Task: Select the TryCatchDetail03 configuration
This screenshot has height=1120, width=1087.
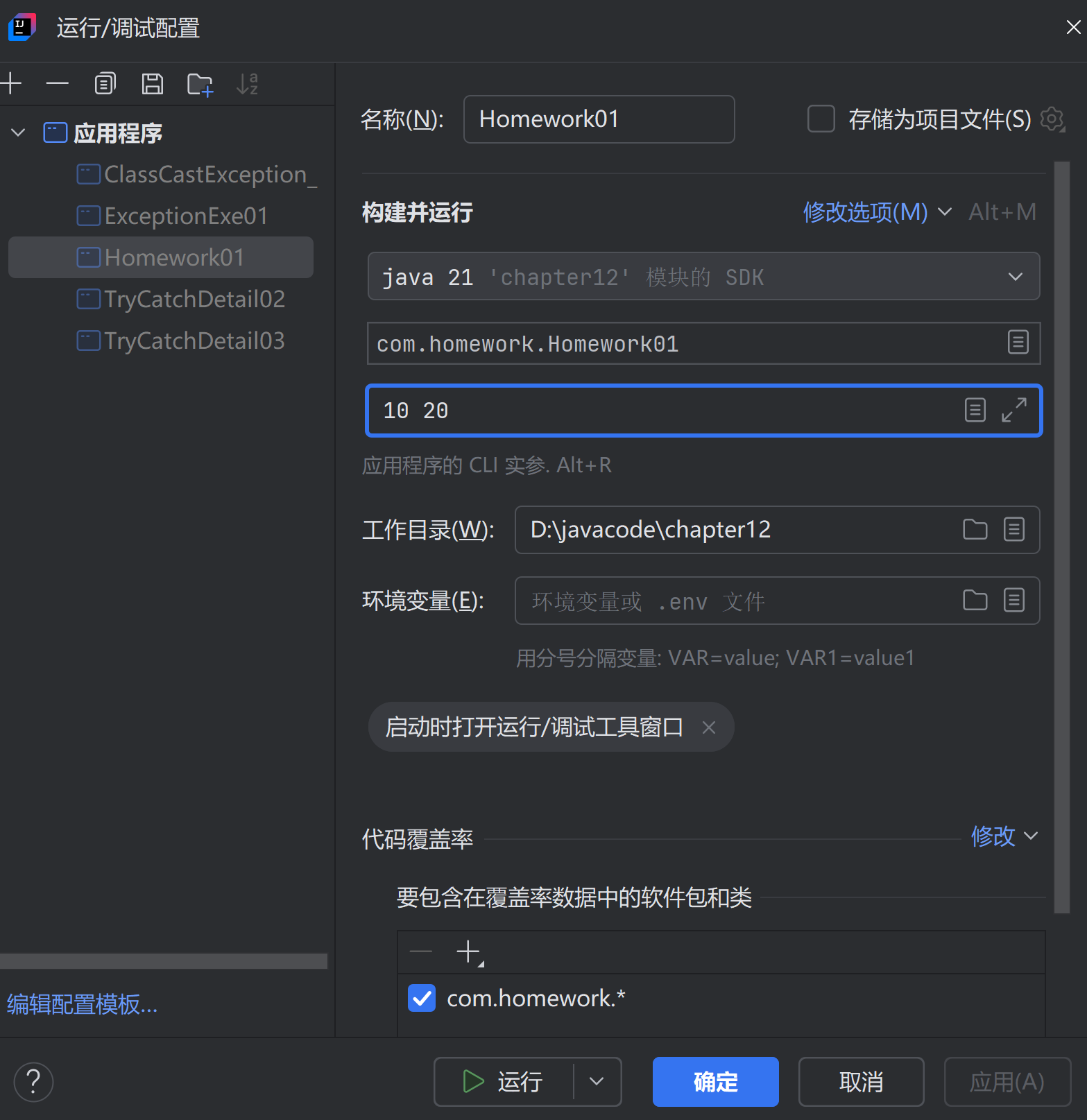Action: pyautogui.click(x=181, y=341)
